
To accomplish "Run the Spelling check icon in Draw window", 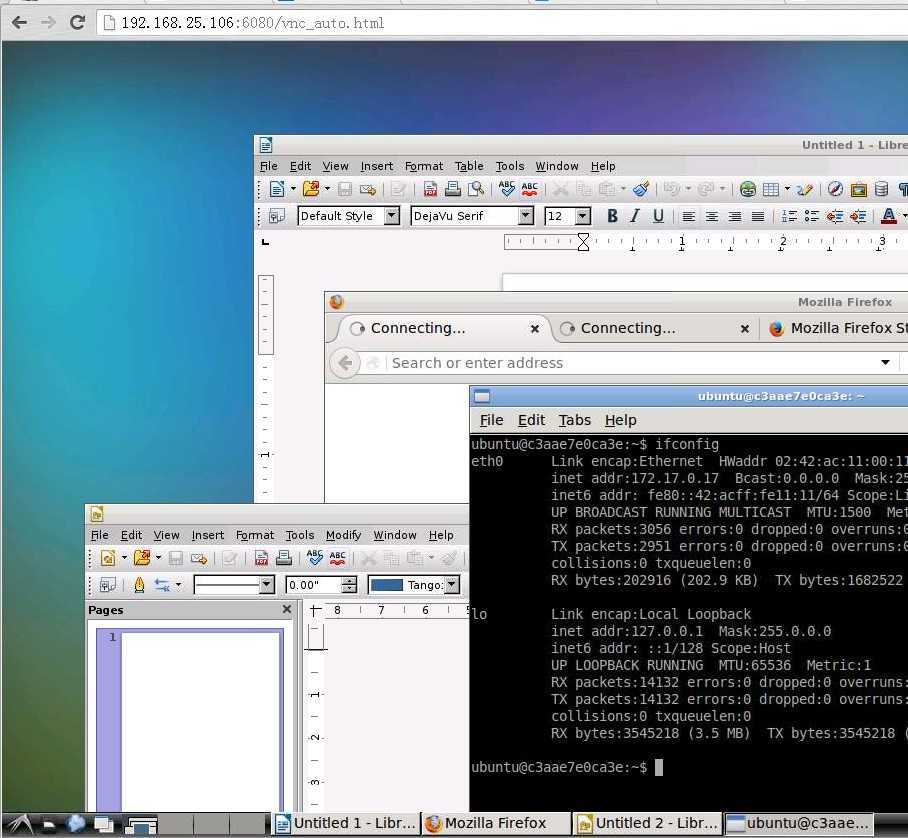I will [314, 558].
